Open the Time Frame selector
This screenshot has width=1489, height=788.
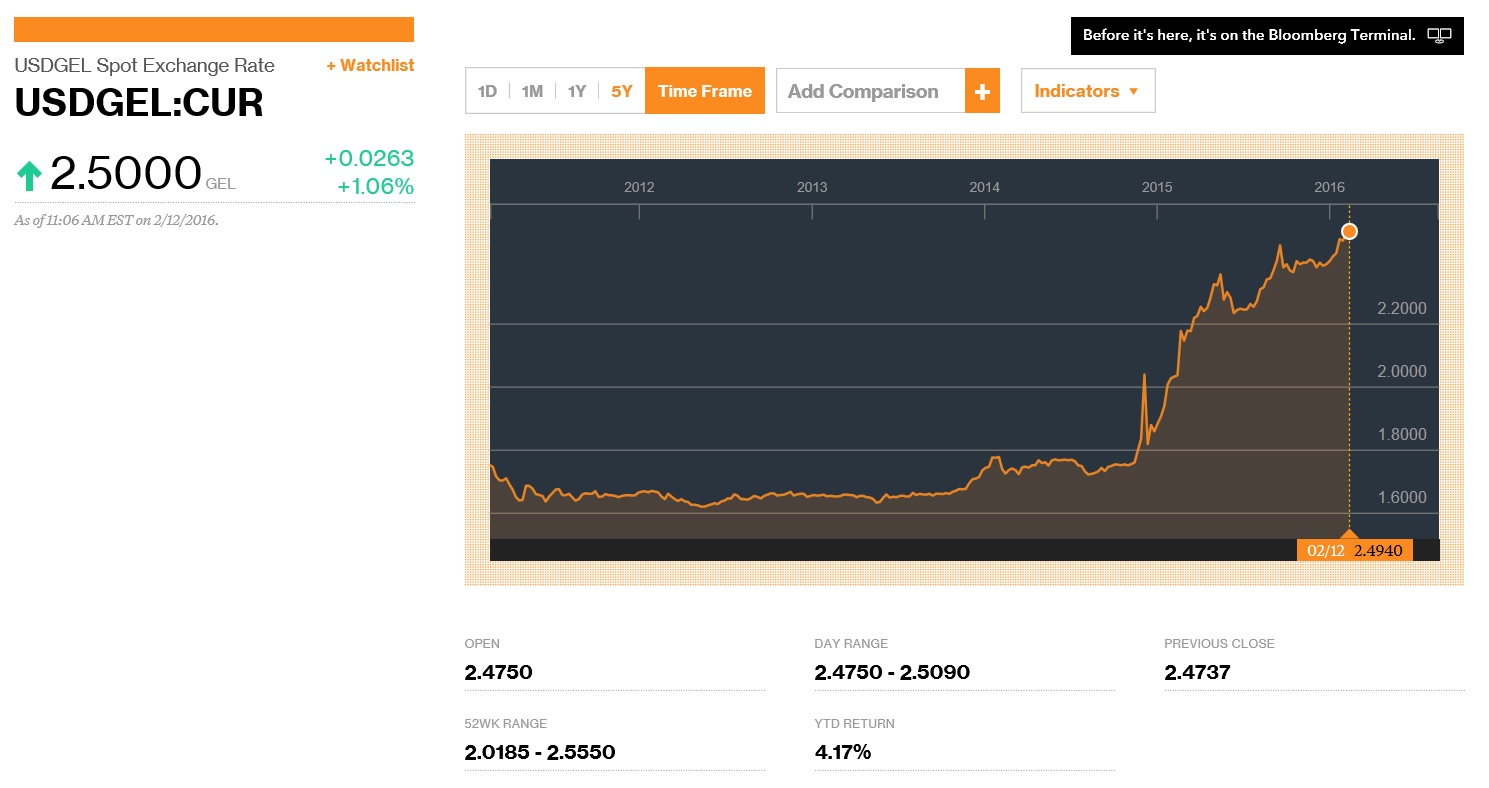[x=705, y=91]
